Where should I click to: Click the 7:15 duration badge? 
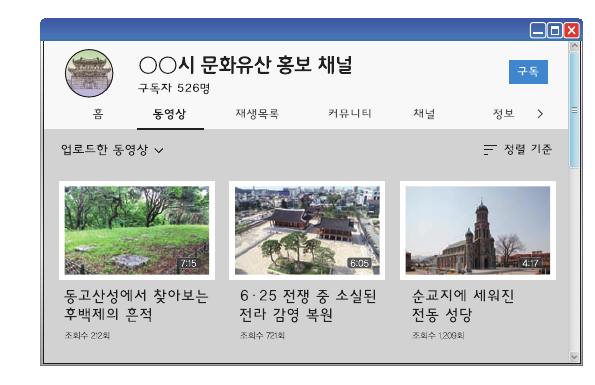189,263
